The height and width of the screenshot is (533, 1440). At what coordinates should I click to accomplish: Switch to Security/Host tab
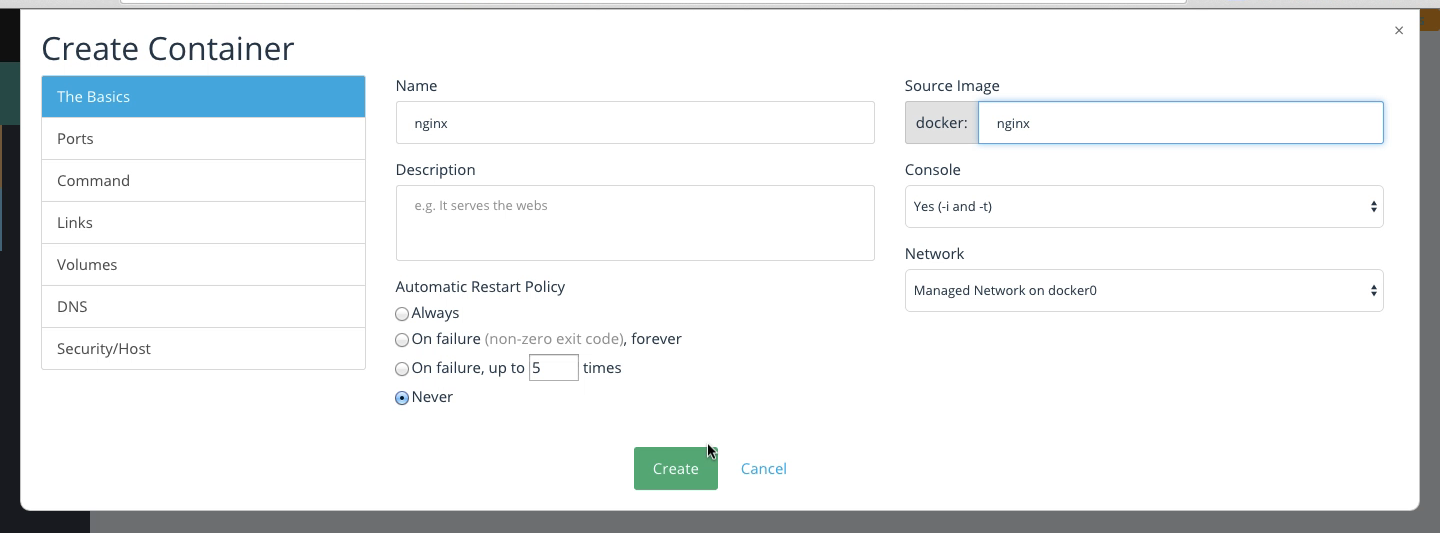point(203,349)
